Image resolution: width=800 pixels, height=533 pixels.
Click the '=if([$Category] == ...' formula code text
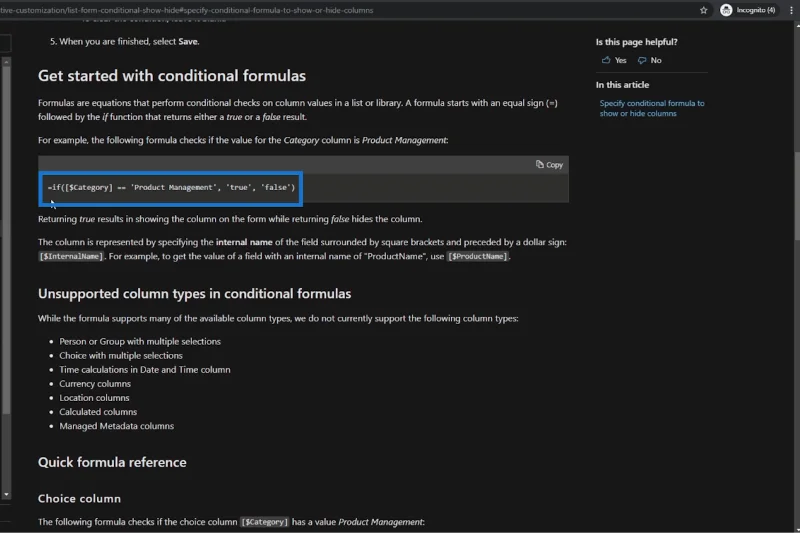pos(171,187)
